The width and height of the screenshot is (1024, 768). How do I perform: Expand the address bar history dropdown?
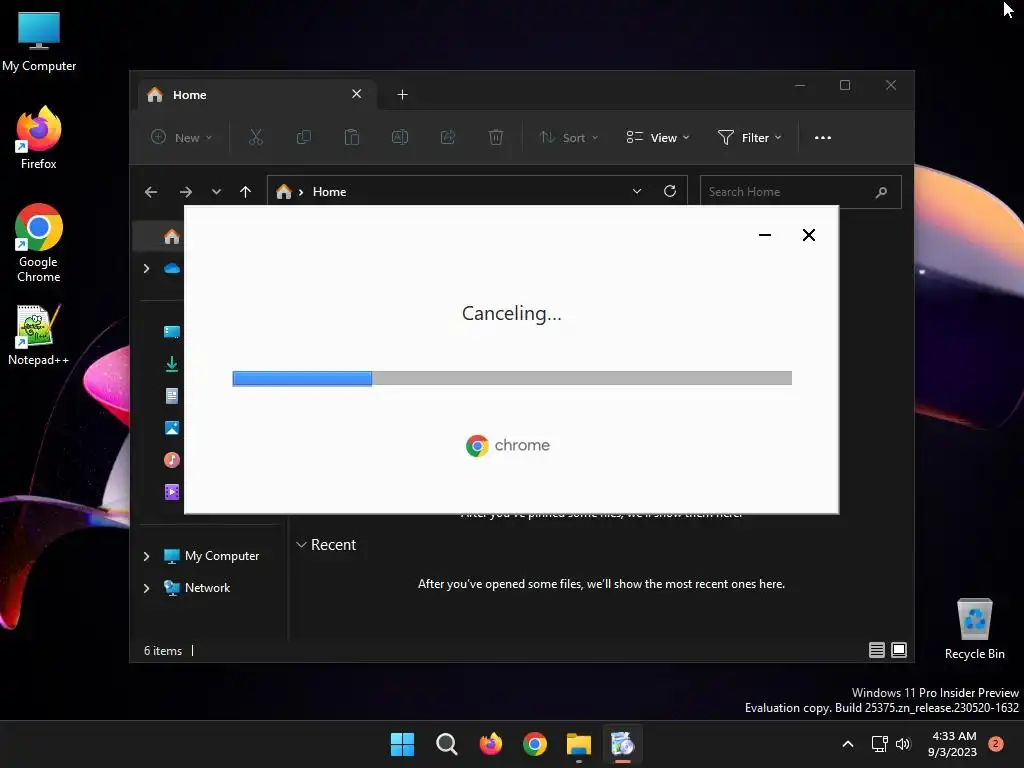(637, 191)
